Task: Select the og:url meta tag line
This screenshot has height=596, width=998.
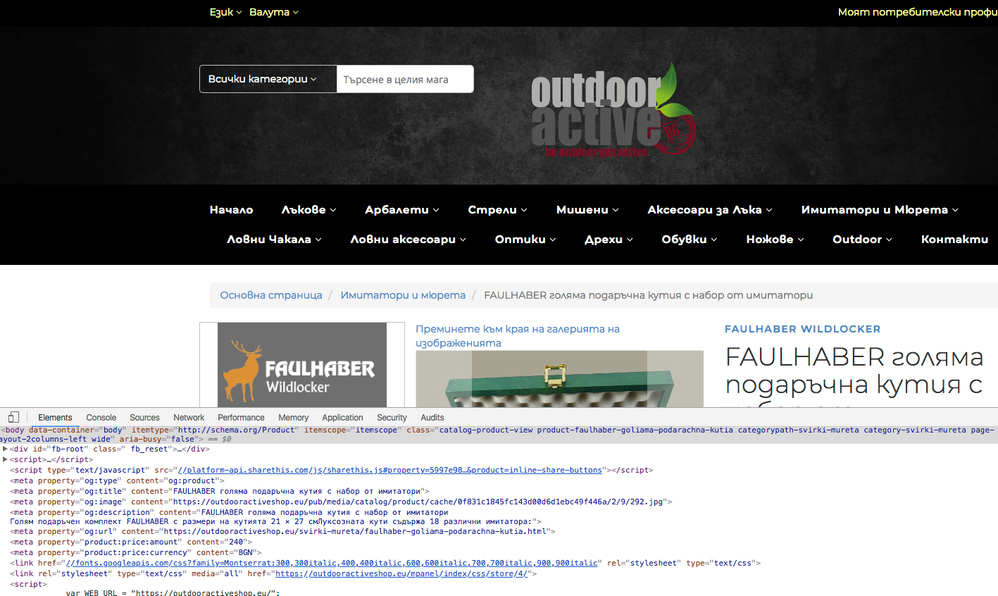Action: (x=283, y=531)
